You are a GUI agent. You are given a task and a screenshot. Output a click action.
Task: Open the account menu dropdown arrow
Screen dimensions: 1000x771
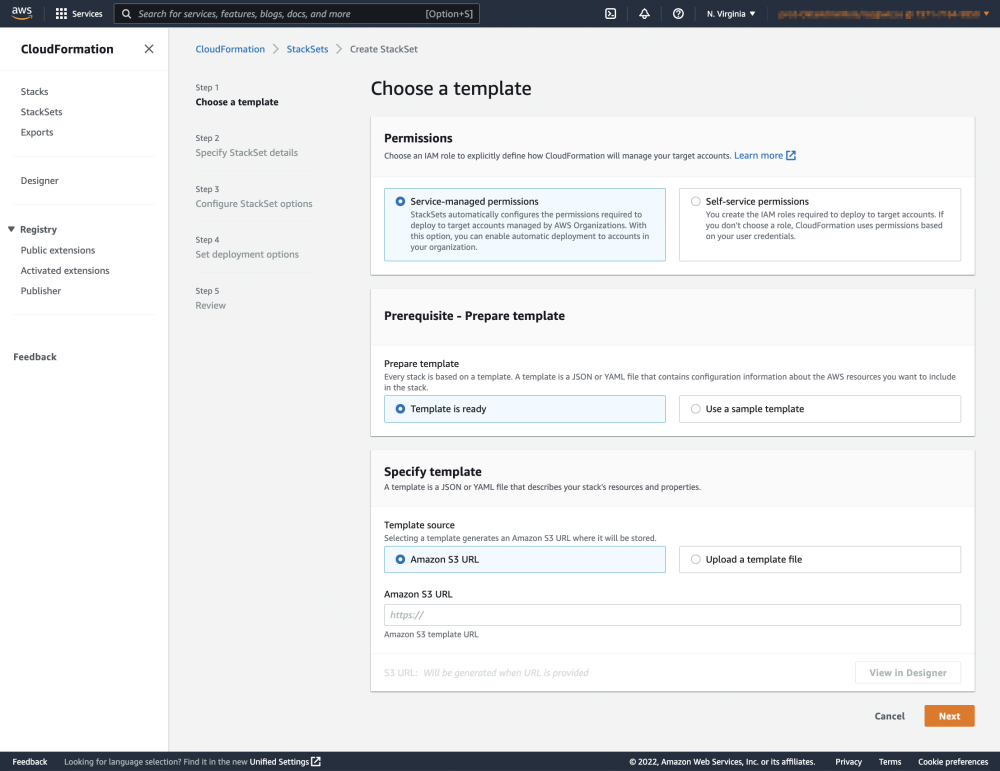[x=986, y=13]
